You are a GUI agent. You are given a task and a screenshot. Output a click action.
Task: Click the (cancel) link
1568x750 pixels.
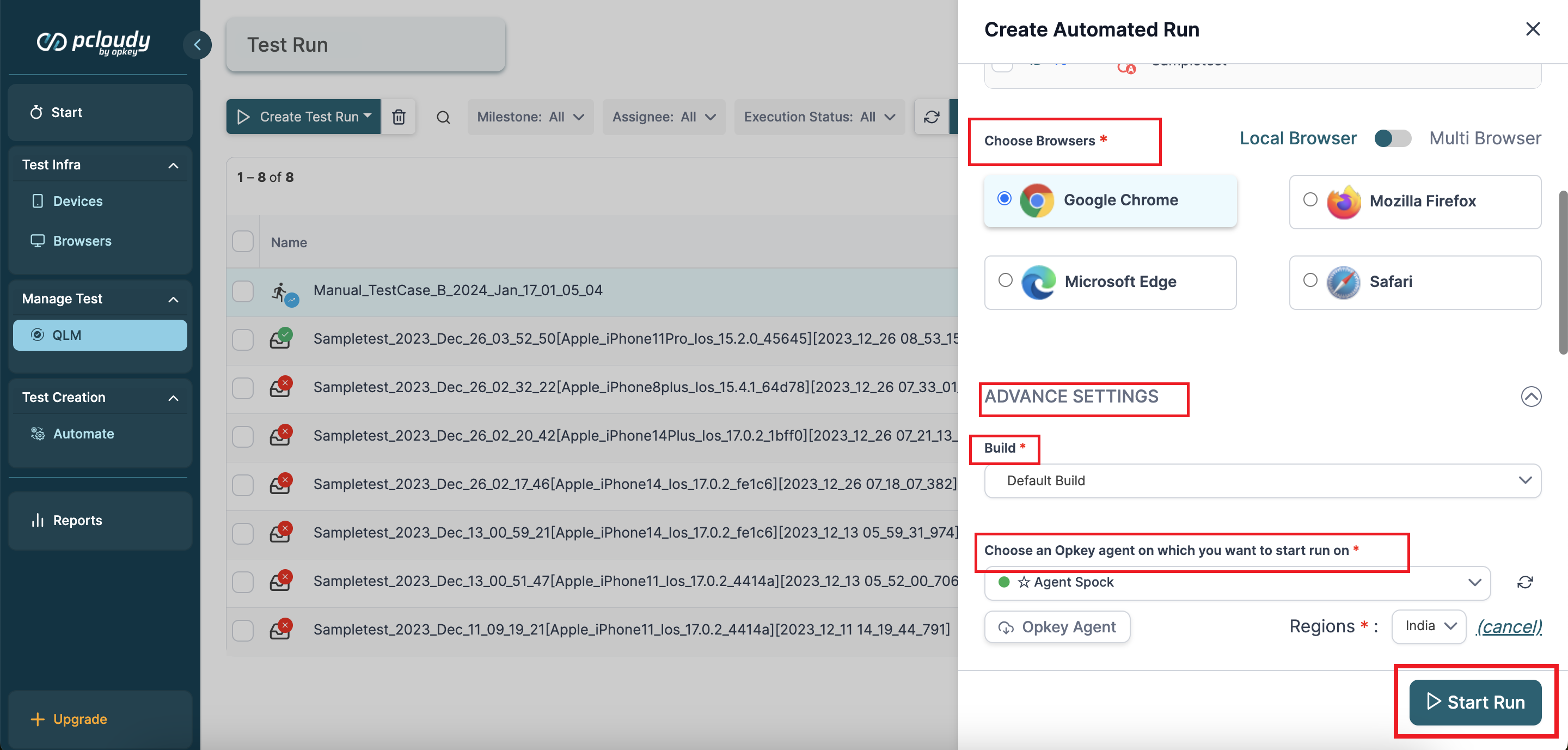tap(1509, 626)
